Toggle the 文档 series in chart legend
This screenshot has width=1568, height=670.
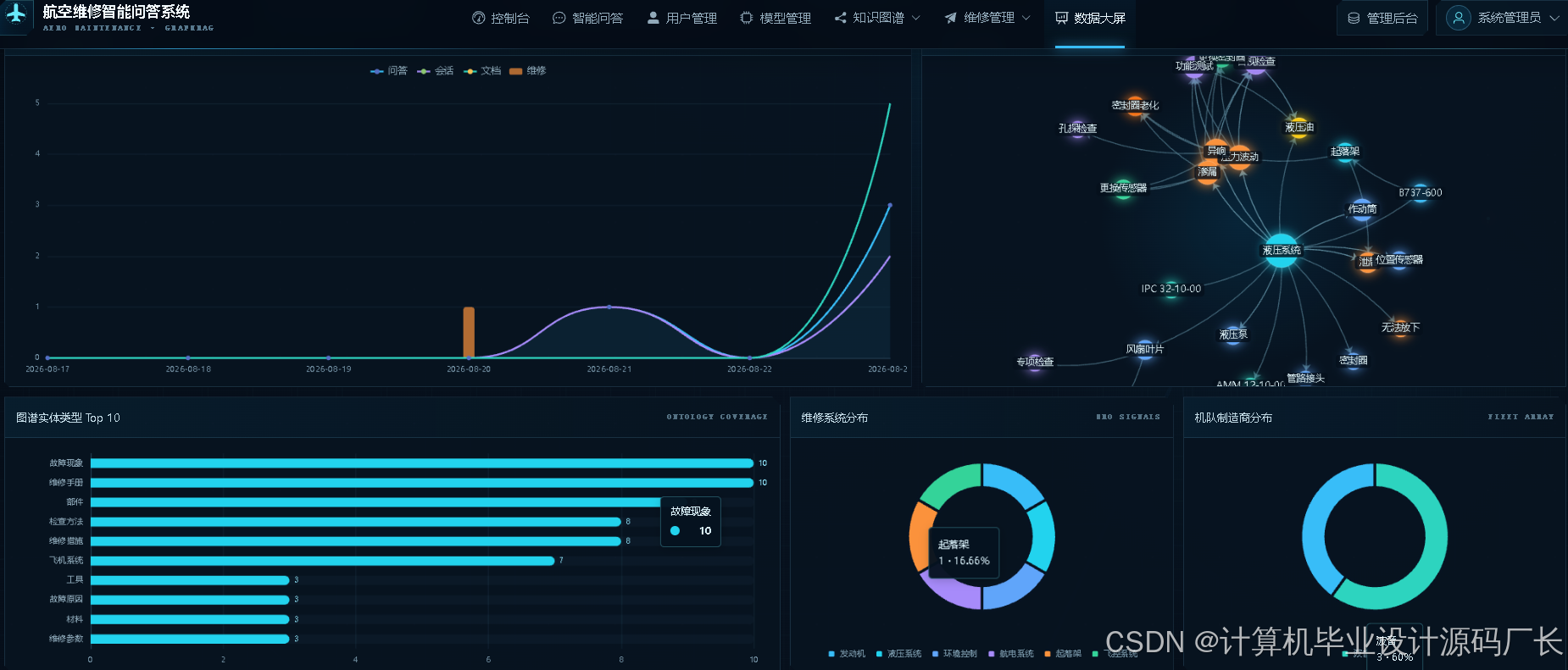click(482, 71)
